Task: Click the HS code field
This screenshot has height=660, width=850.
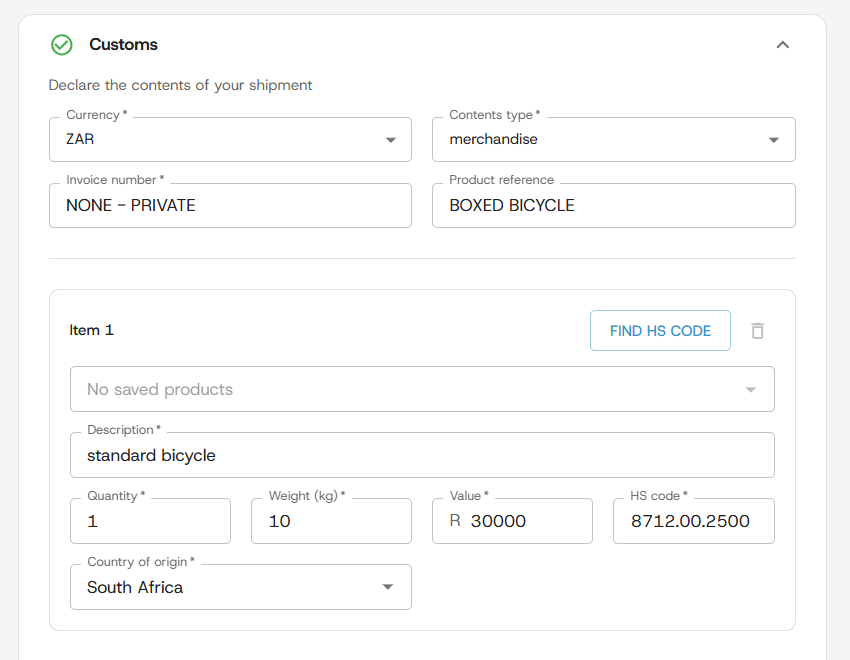Action: click(x=694, y=521)
